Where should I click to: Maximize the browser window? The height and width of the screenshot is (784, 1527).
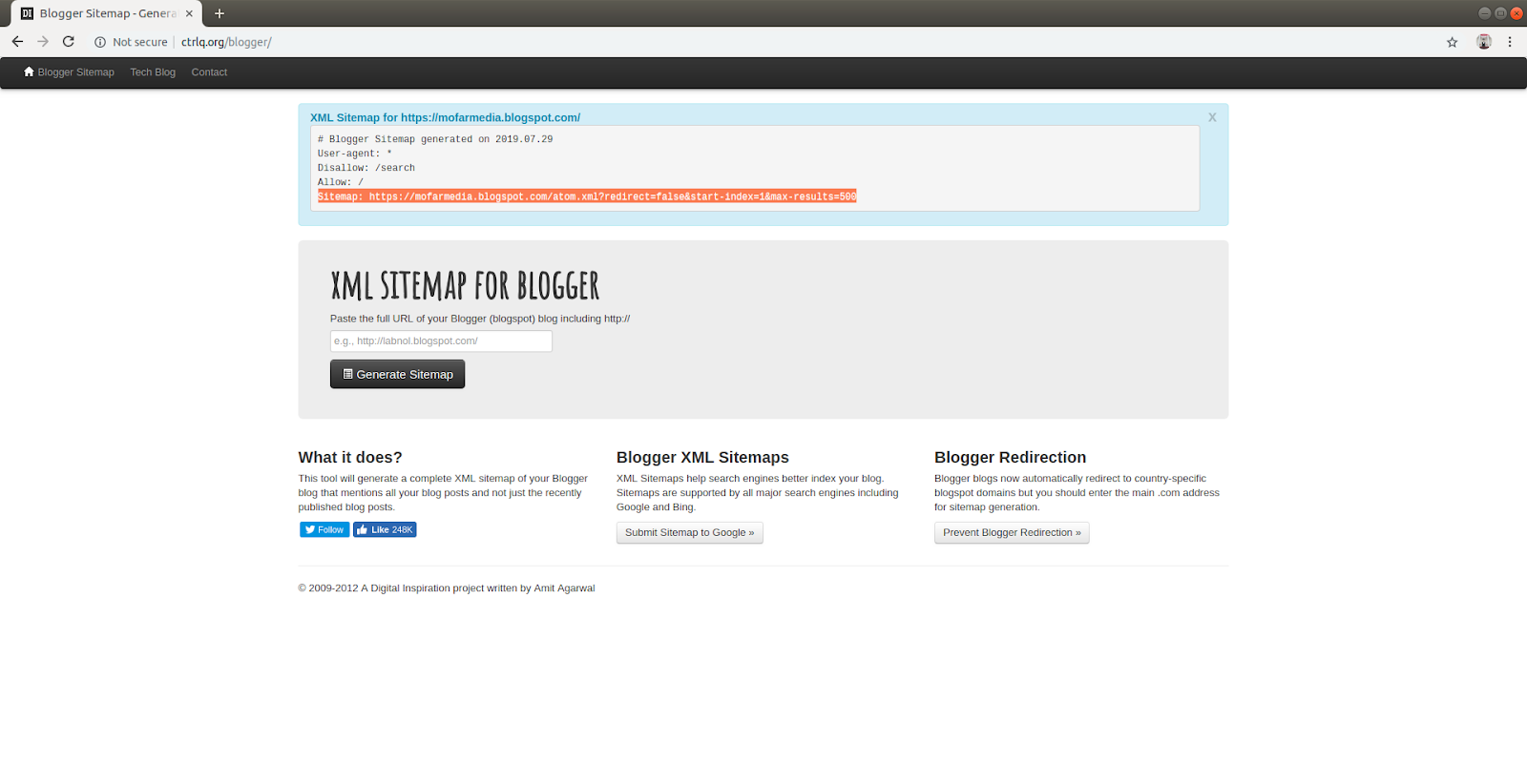pos(1500,13)
